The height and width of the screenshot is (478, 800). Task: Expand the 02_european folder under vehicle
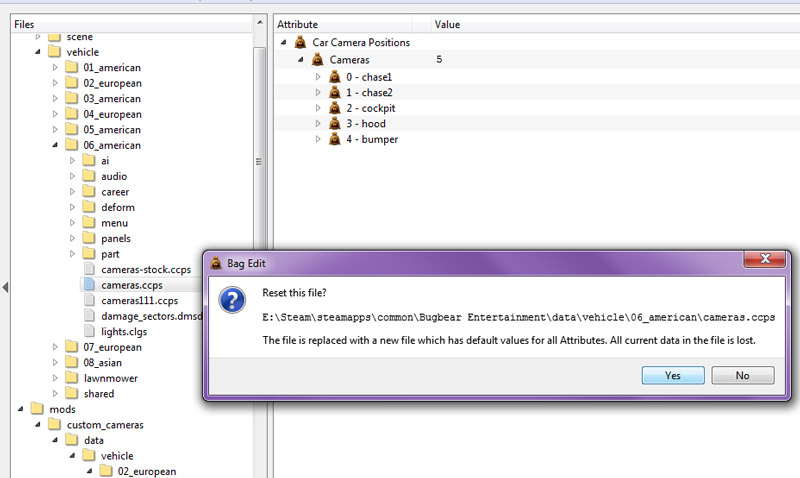(55, 83)
